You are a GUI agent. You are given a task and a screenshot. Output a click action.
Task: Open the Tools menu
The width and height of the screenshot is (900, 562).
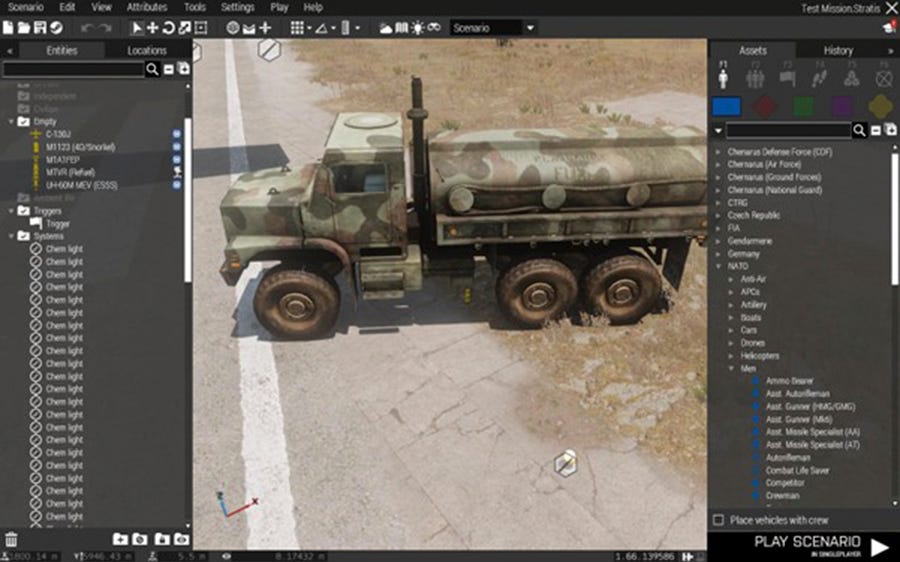click(x=195, y=7)
